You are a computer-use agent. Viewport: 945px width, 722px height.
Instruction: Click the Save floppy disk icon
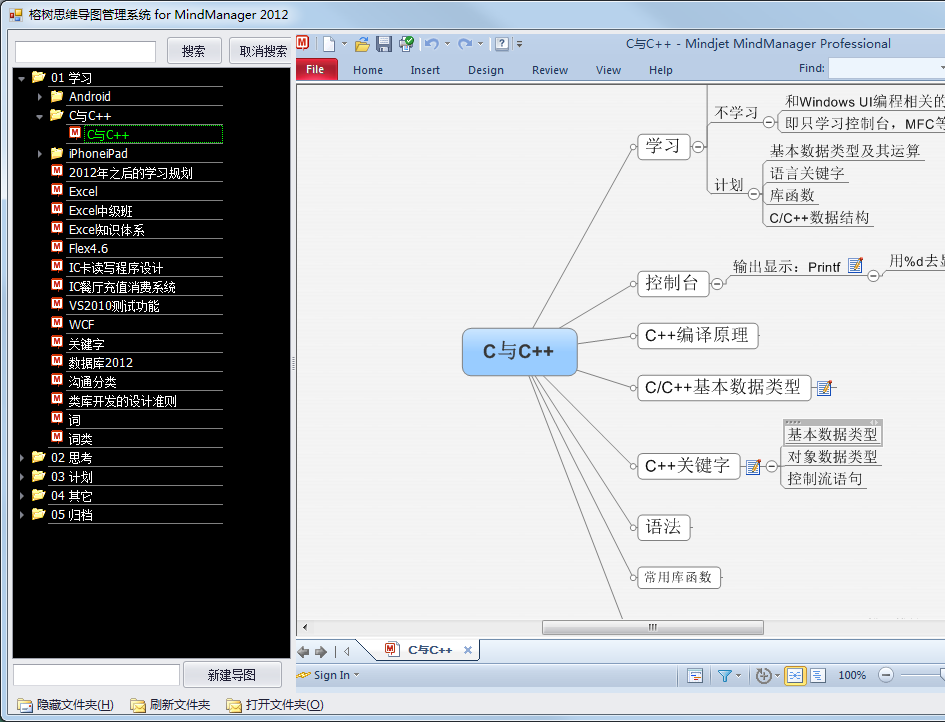[x=384, y=44]
